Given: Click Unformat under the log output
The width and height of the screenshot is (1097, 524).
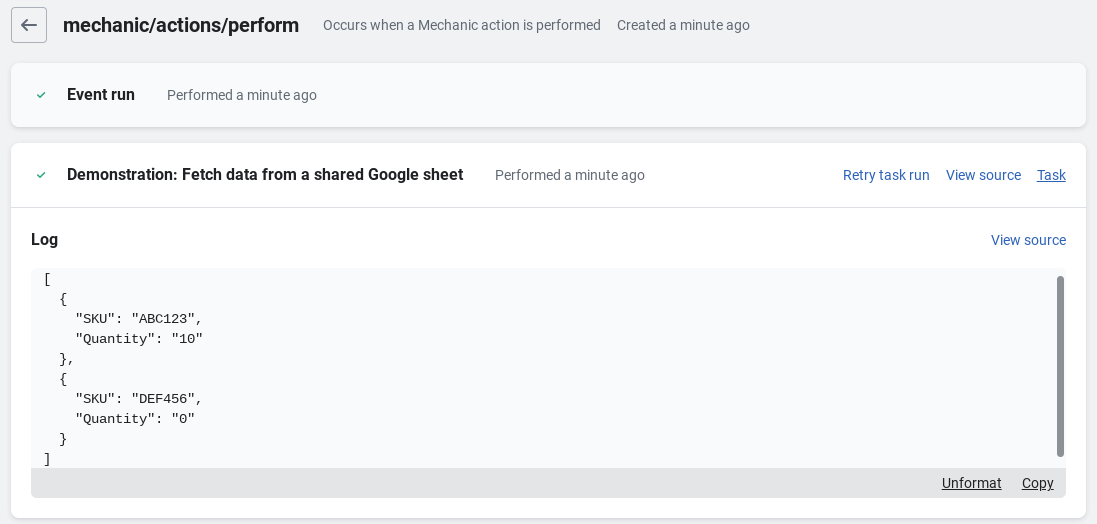Looking at the screenshot, I should (971, 483).
